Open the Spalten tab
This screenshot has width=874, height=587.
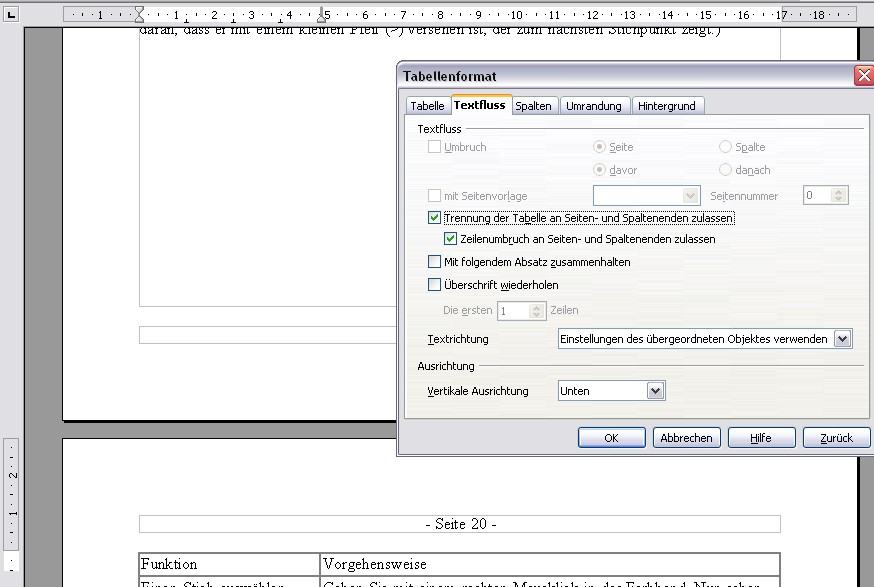(x=533, y=106)
